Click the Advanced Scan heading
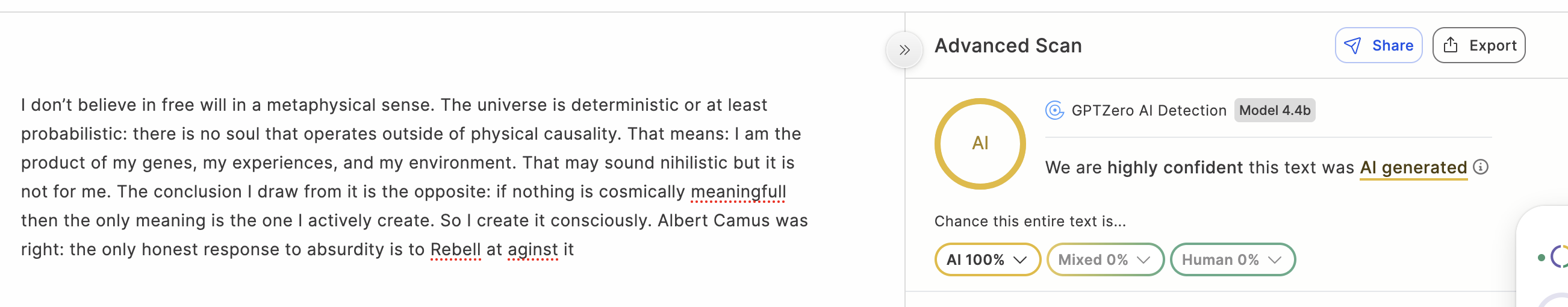The width and height of the screenshot is (1568, 307). (1008, 46)
